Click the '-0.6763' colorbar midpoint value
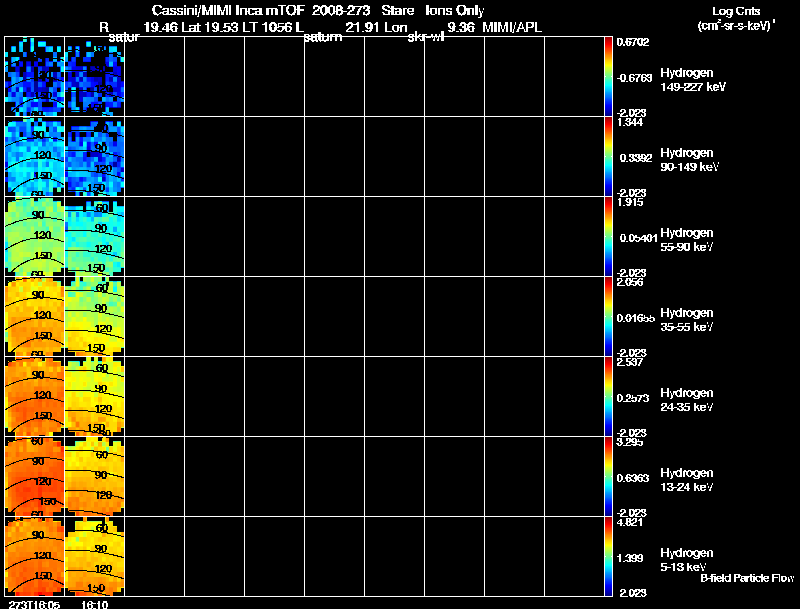The height and width of the screenshot is (609, 800). click(x=634, y=78)
